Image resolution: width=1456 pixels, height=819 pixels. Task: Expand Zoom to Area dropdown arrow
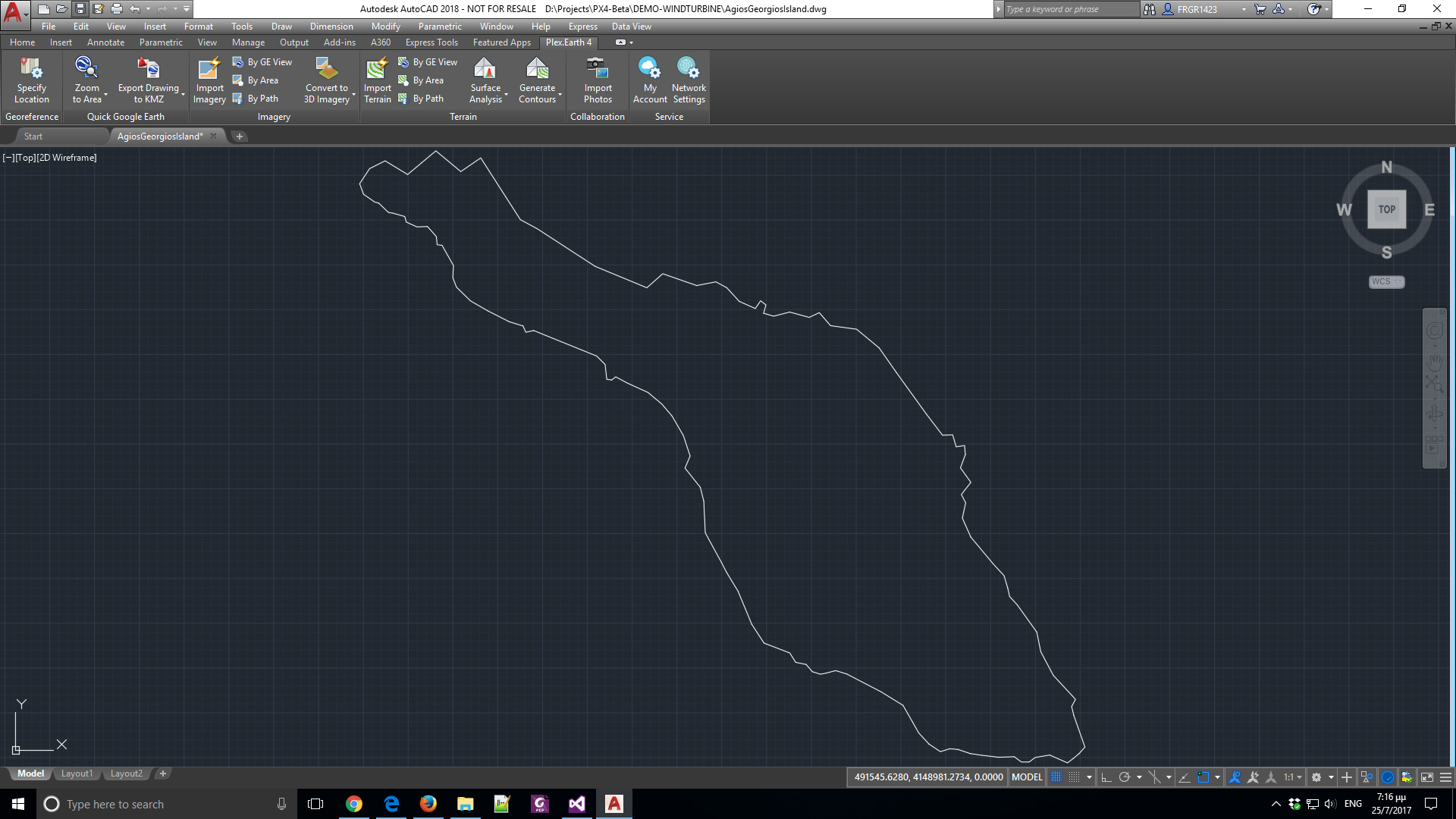tap(105, 96)
